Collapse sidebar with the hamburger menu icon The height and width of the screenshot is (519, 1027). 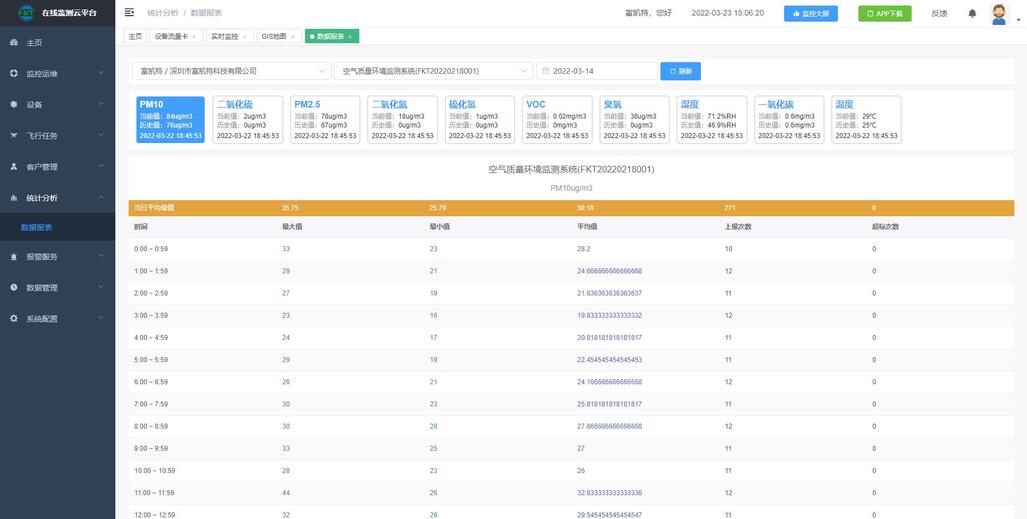pos(129,13)
